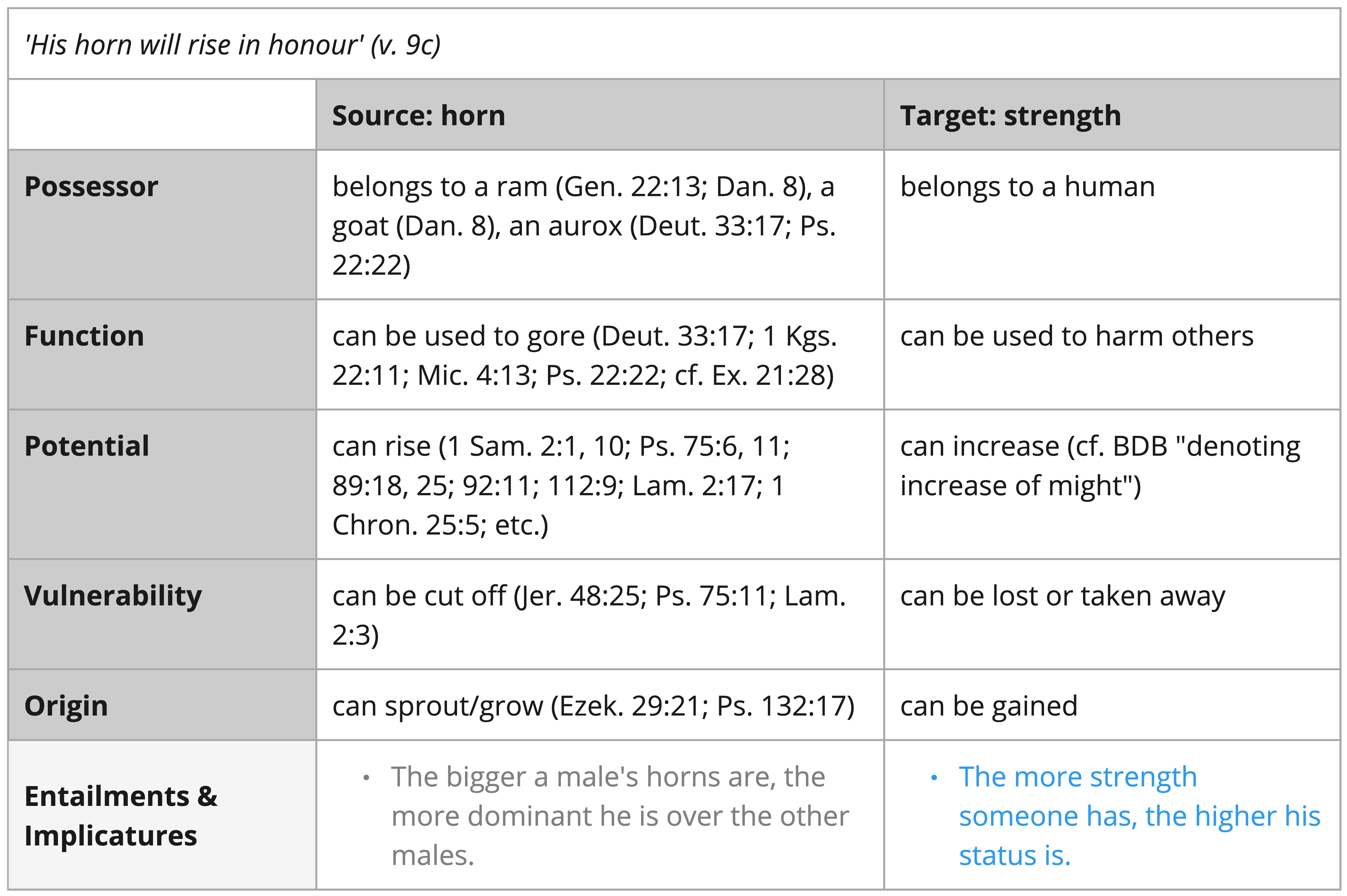The image size is (1347, 896).
Task: Click the cell 'belongs to a ram (Gen. 22:13...'
Action: click(x=599, y=225)
